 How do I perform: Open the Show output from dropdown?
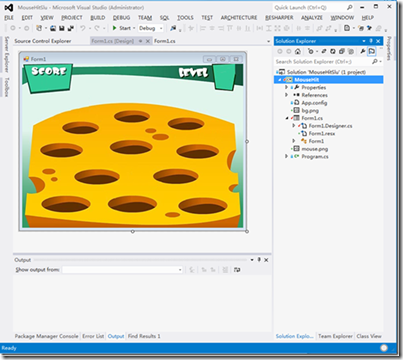click(123, 270)
